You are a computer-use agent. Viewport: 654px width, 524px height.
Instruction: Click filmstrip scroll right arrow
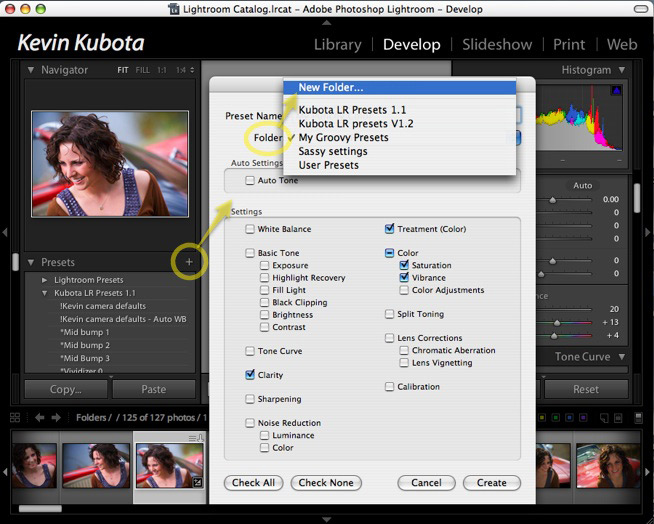coord(648,472)
